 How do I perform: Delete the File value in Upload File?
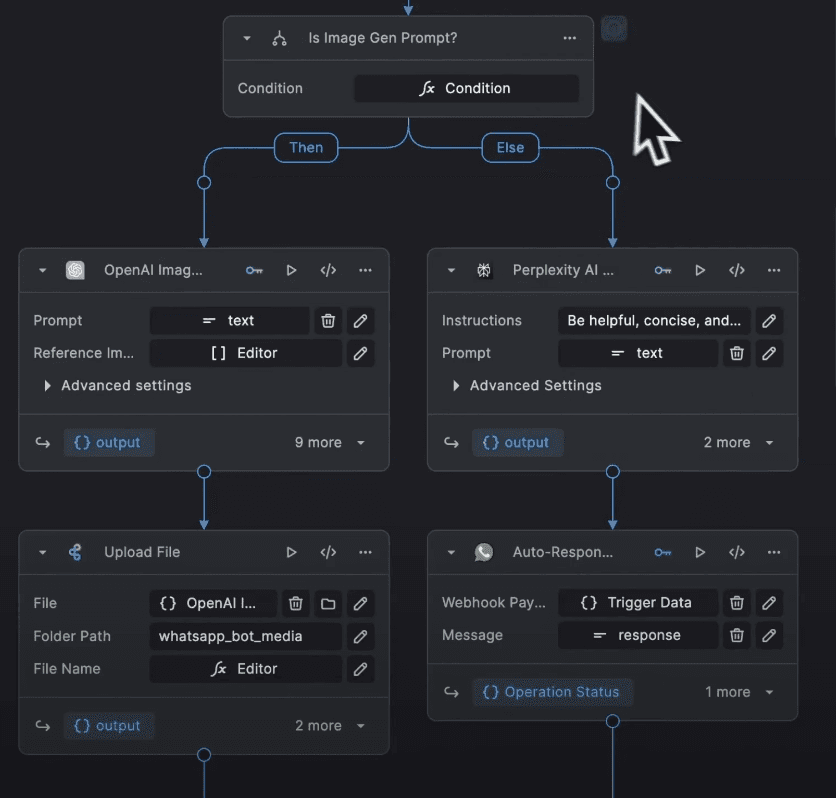point(296,603)
